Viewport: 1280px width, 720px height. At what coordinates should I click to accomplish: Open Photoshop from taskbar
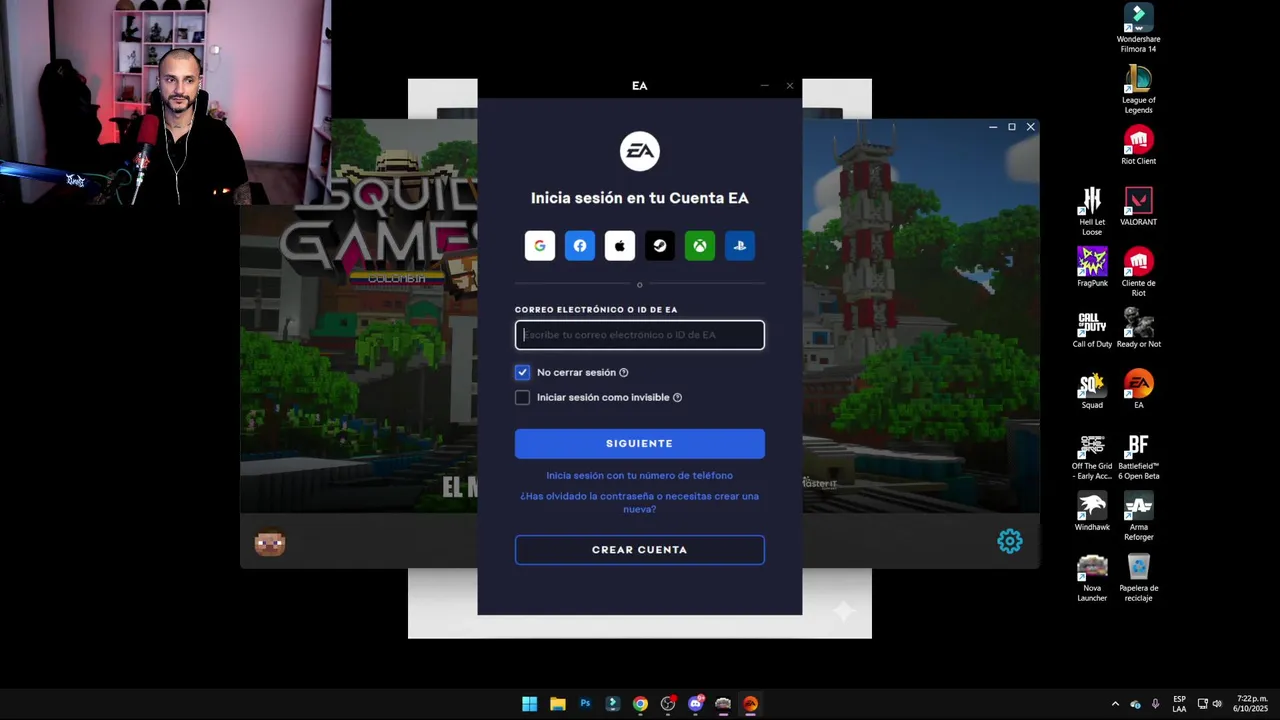(x=585, y=704)
